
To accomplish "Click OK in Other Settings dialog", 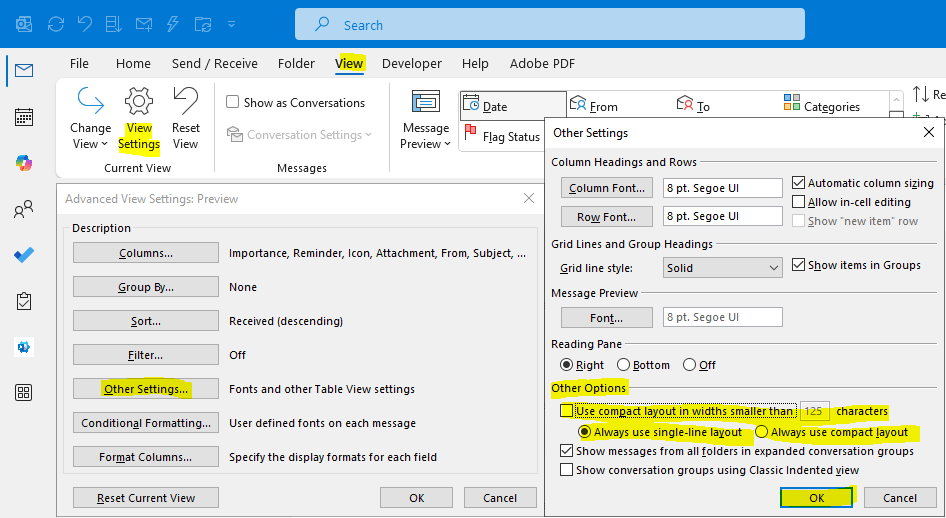I will pos(816,497).
